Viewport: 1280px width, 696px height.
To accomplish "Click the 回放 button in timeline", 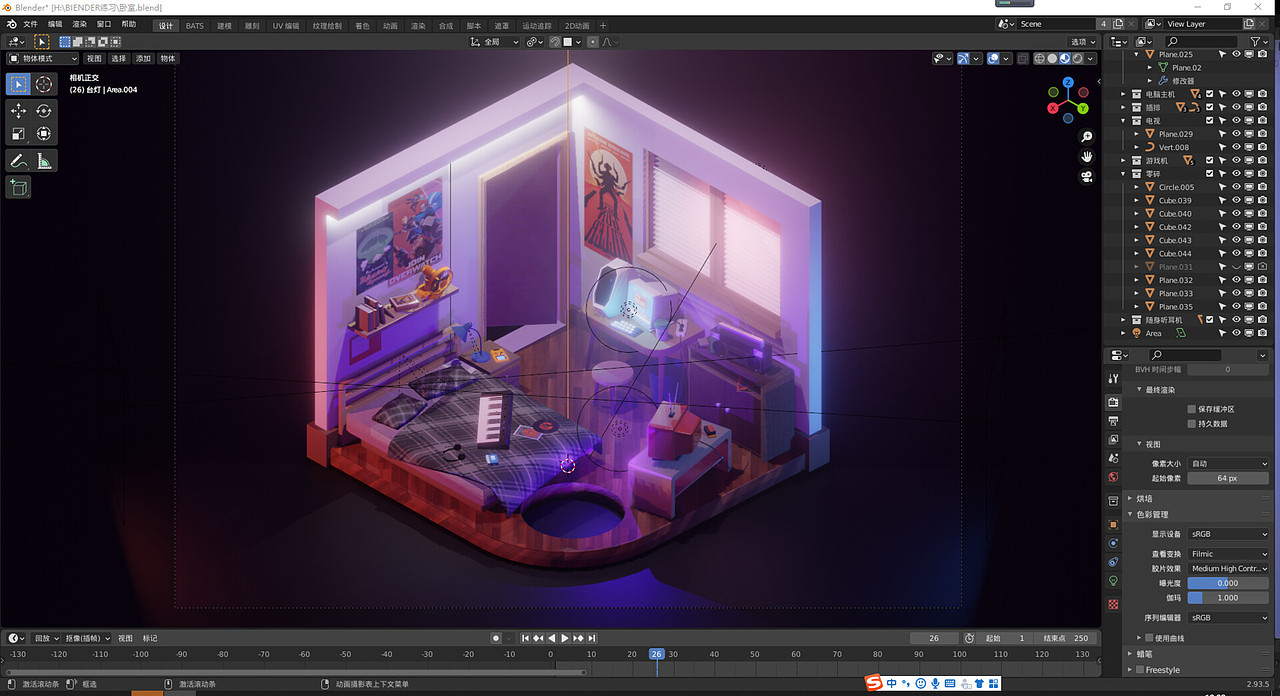I will 45,638.
